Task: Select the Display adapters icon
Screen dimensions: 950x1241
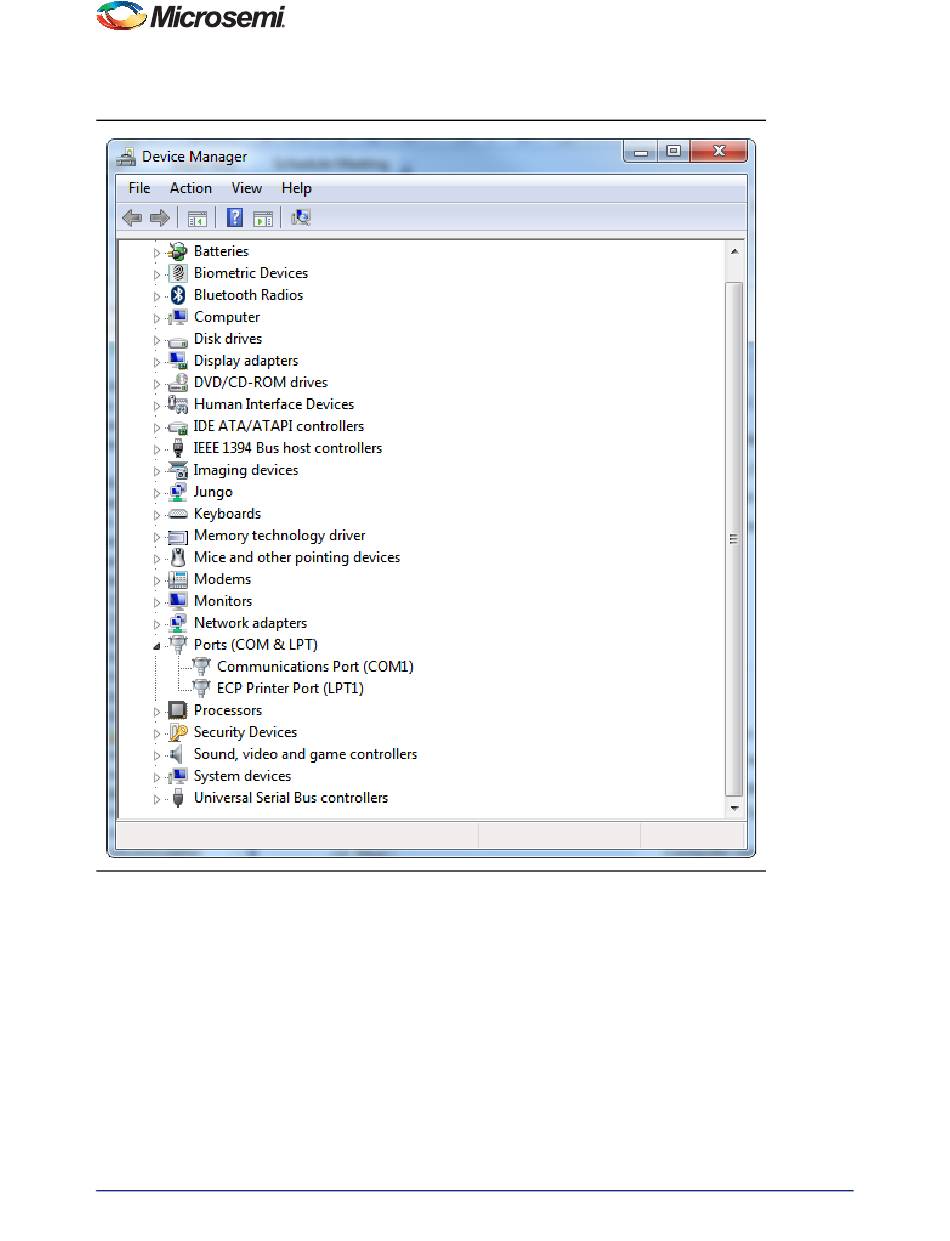Action: [x=178, y=361]
